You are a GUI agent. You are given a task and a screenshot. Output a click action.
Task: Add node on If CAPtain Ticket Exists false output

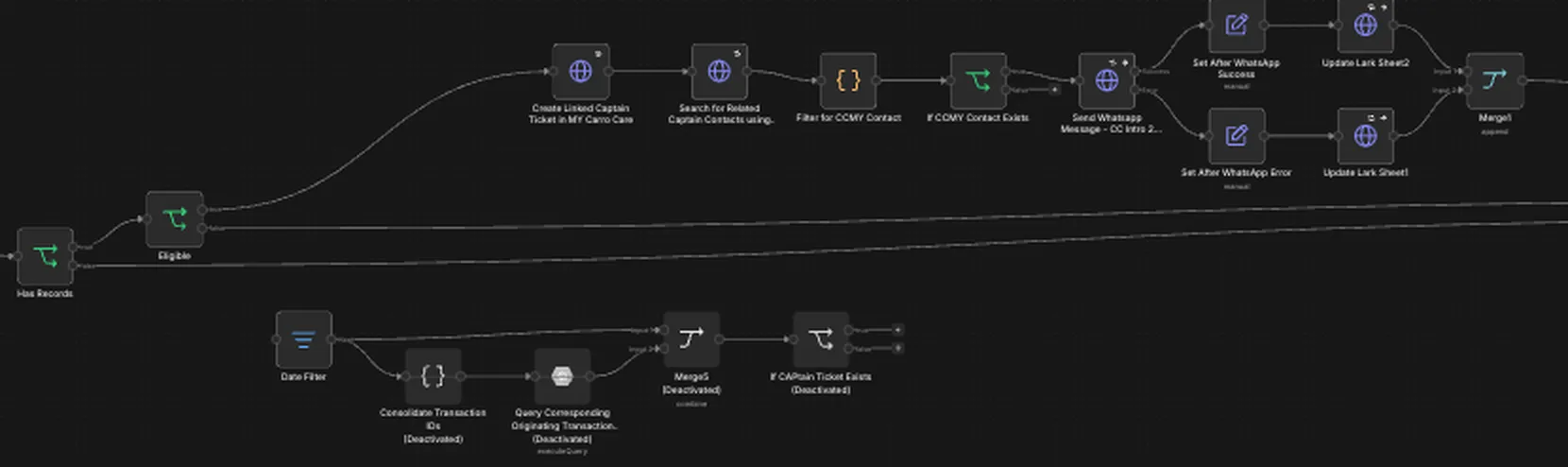click(x=897, y=348)
